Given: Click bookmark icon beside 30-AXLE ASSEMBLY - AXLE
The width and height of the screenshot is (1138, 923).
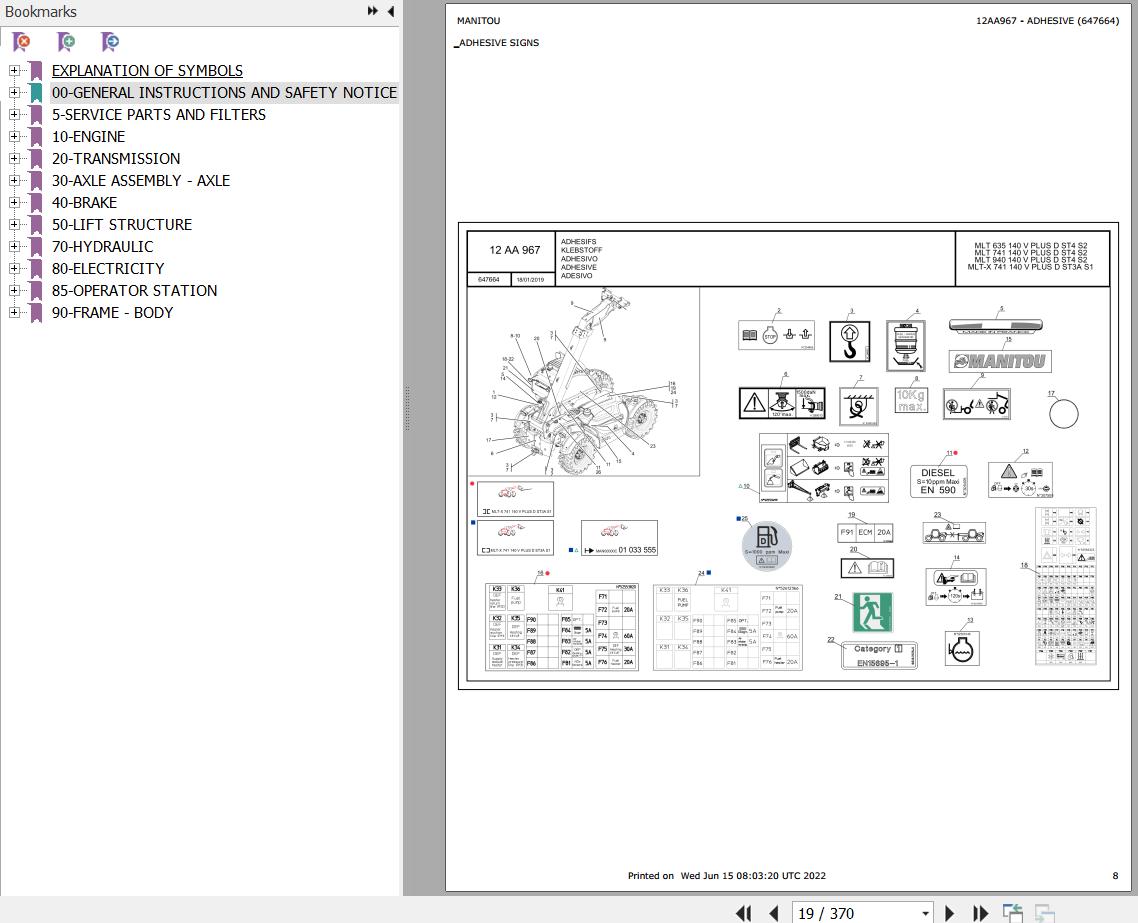Looking at the screenshot, I should (36, 181).
